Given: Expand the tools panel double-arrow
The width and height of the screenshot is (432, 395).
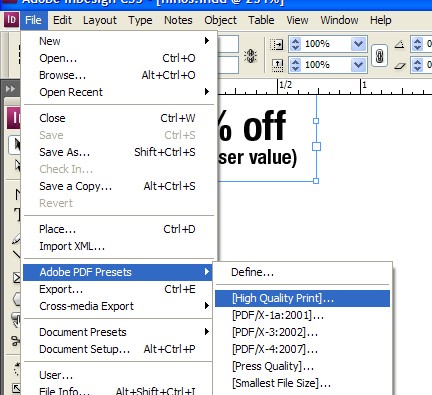Looking at the screenshot, I should point(10,89).
